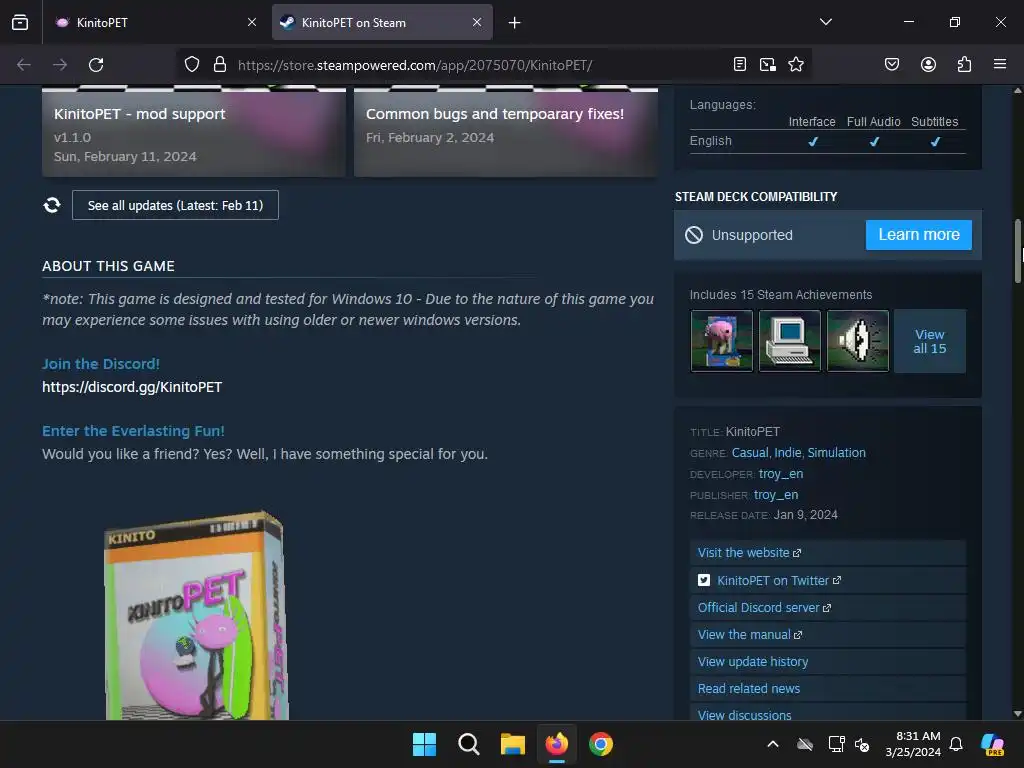Viewport: 1024px width, 768px height.
Task: Open KinitoPET mod support update card
Action: [194, 132]
